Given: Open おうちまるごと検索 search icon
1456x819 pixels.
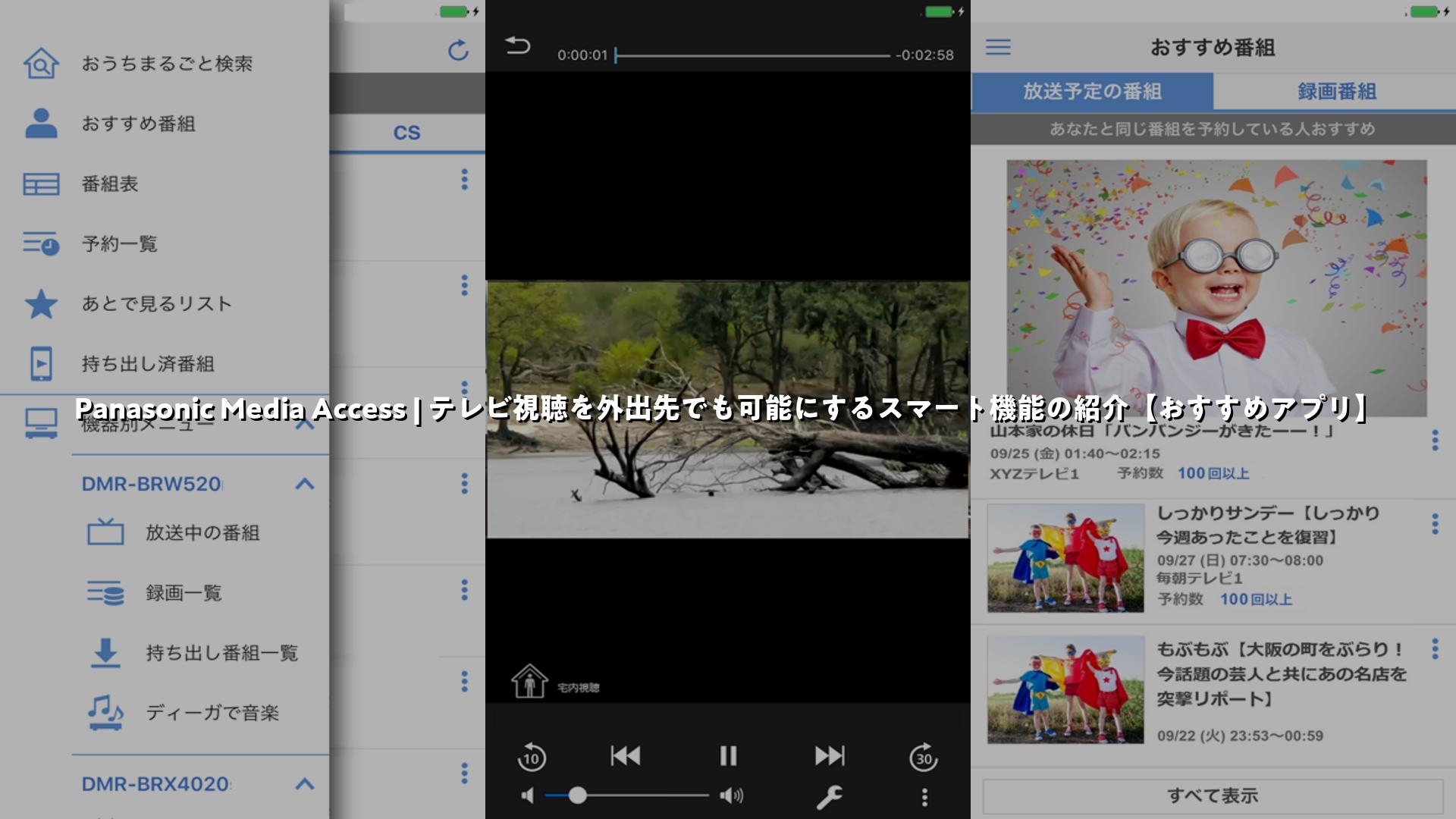Looking at the screenshot, I should (41, 63).
